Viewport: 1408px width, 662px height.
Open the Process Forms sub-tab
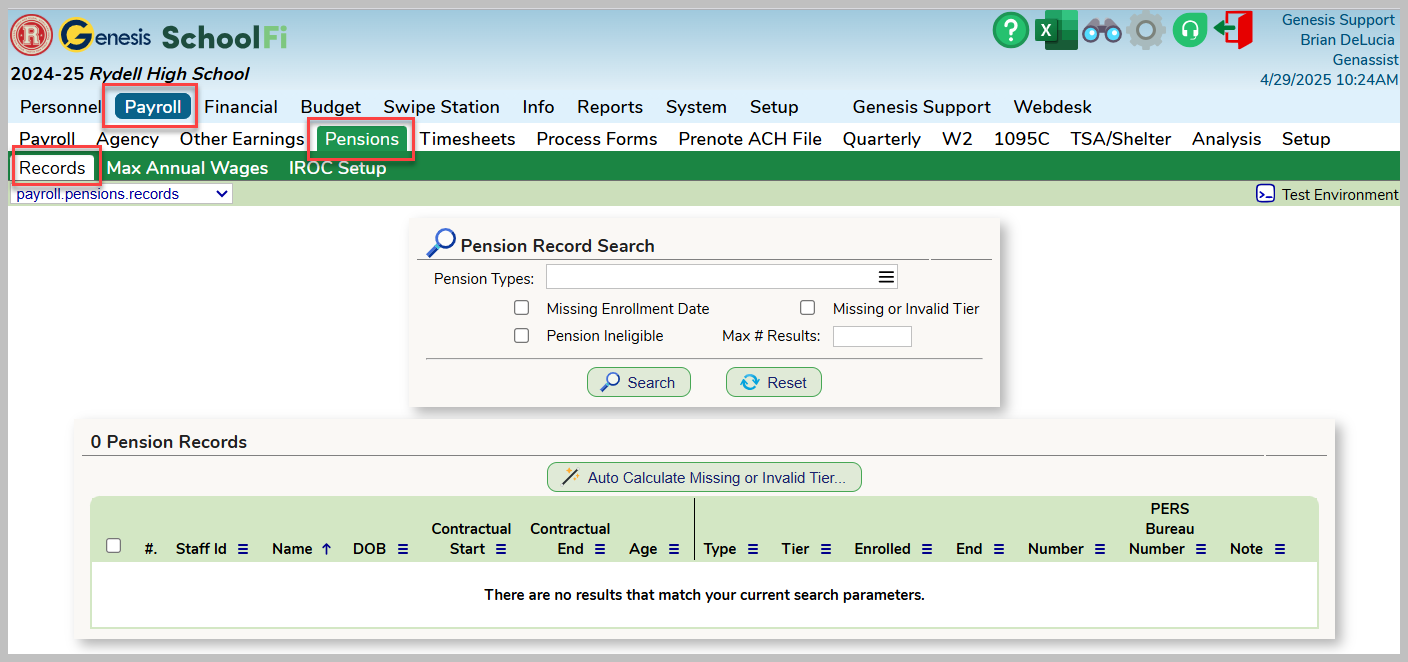(x=597, y=139)
